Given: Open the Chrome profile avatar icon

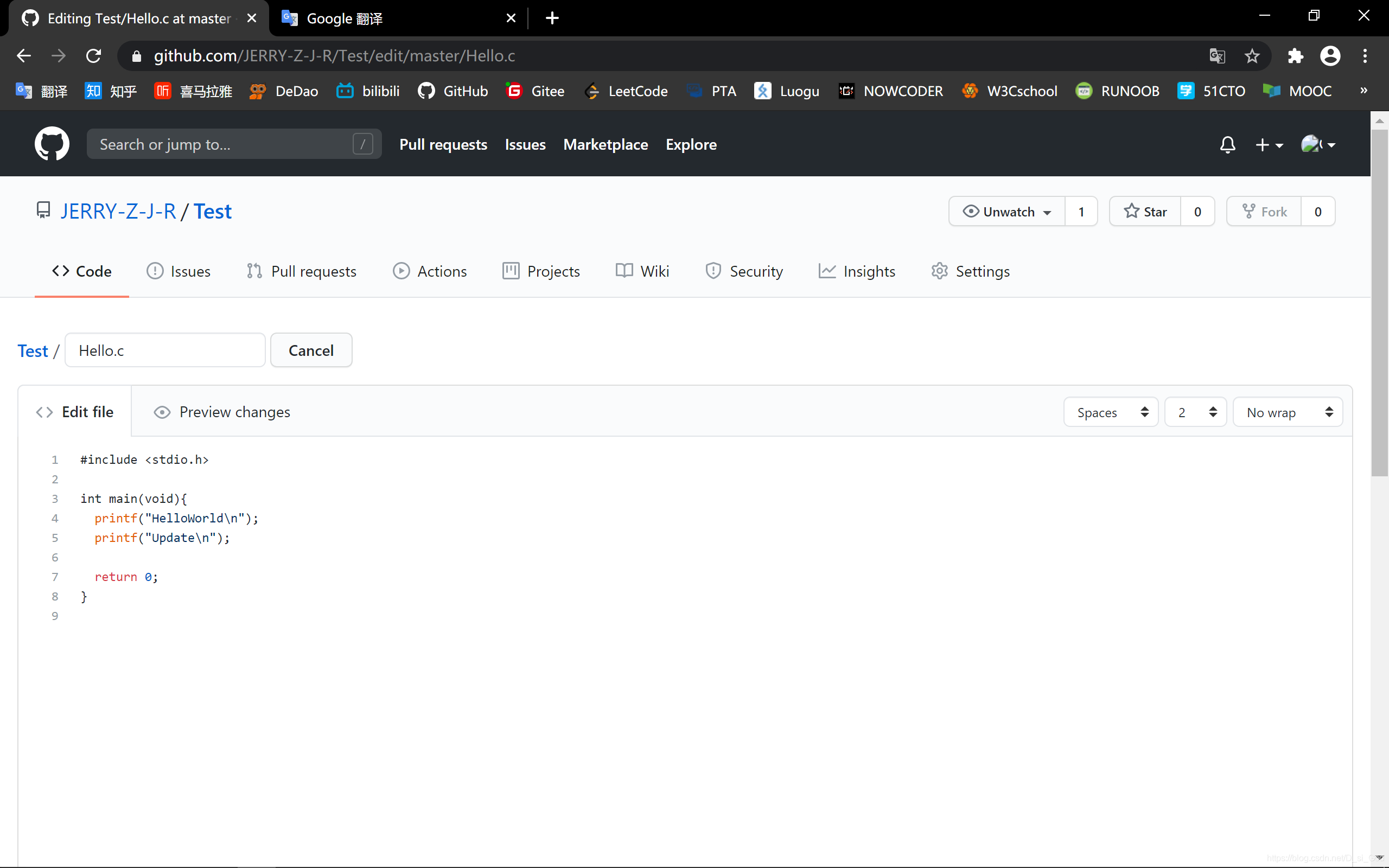Looking at the screenshot, I should [1330, 56].
